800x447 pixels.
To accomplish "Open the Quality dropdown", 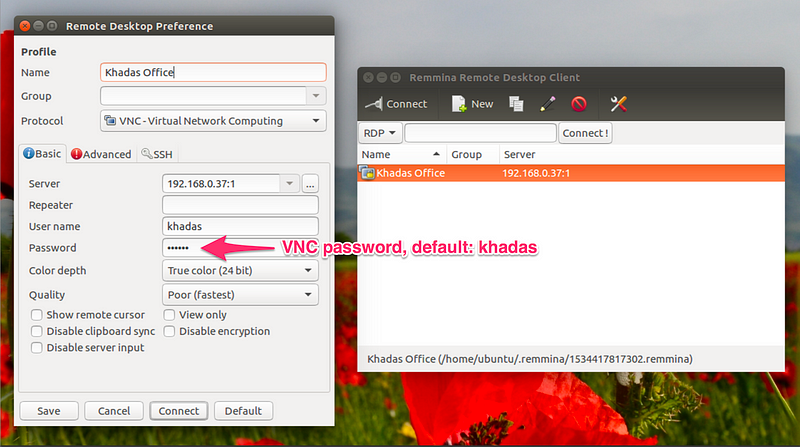I will (240, 295).
